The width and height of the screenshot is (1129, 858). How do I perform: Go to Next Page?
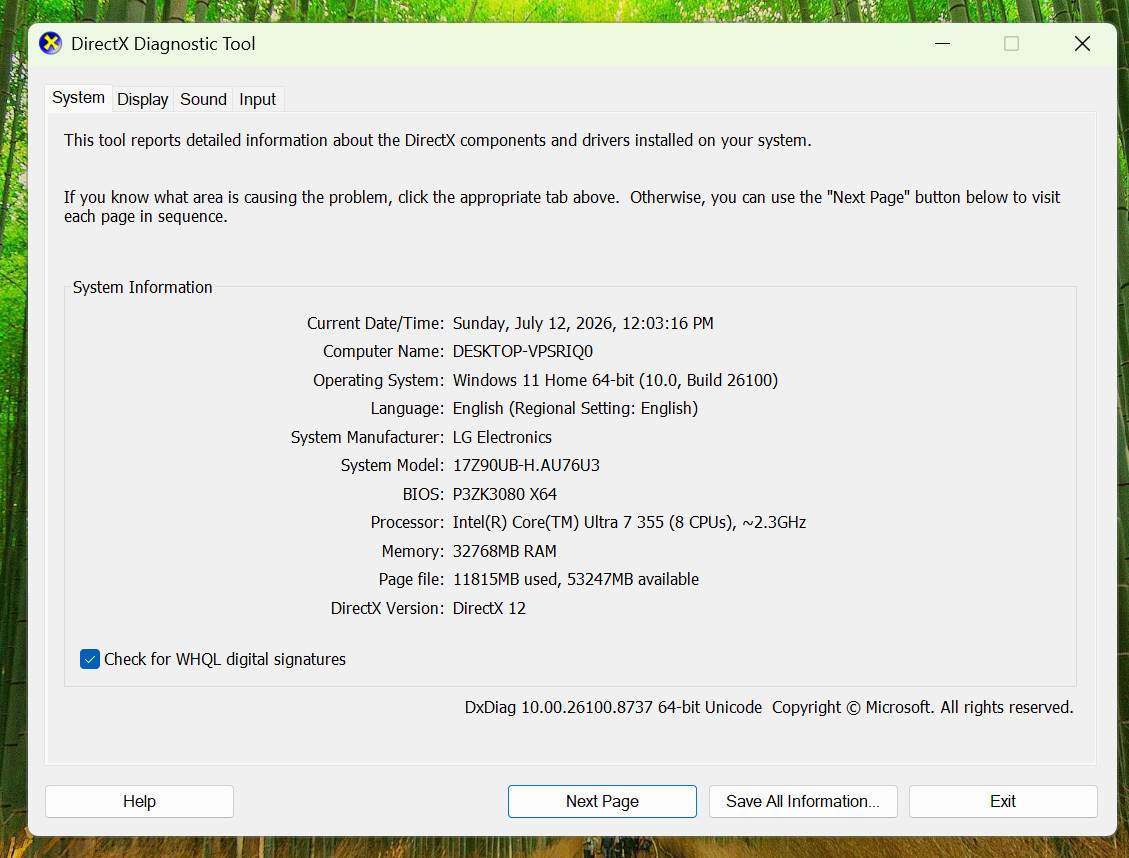602,801
